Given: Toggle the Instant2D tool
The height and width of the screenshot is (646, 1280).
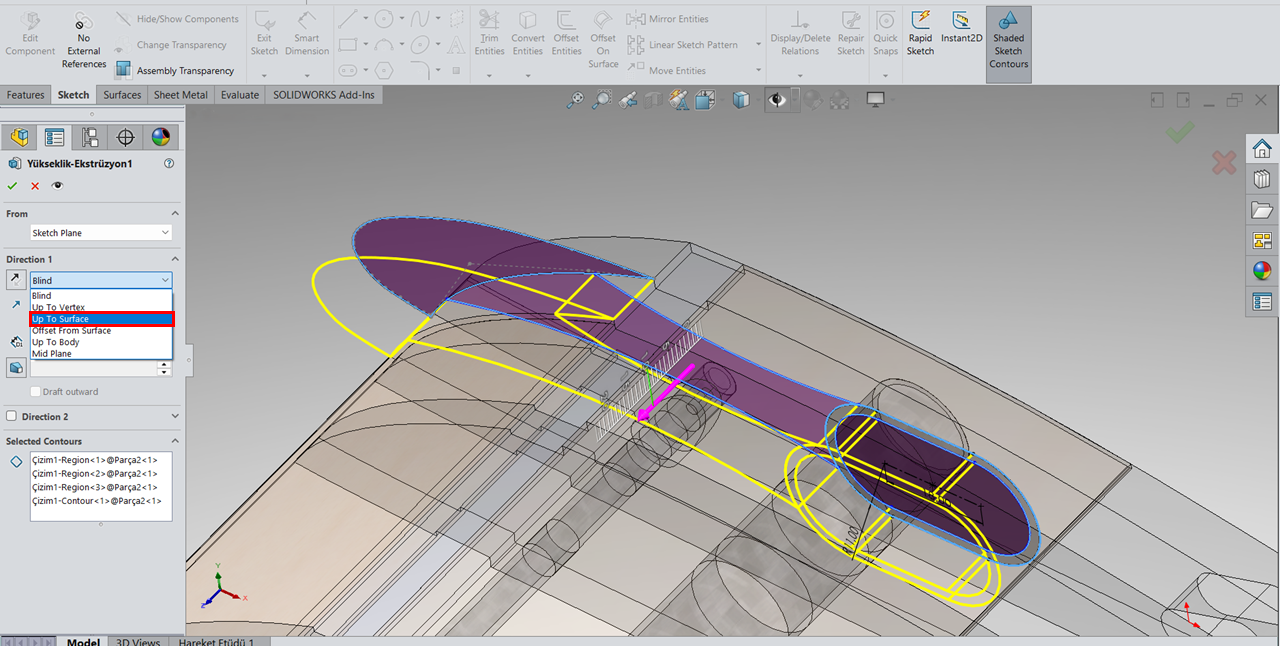Looking at the screenshot, I should pos(961,22).
